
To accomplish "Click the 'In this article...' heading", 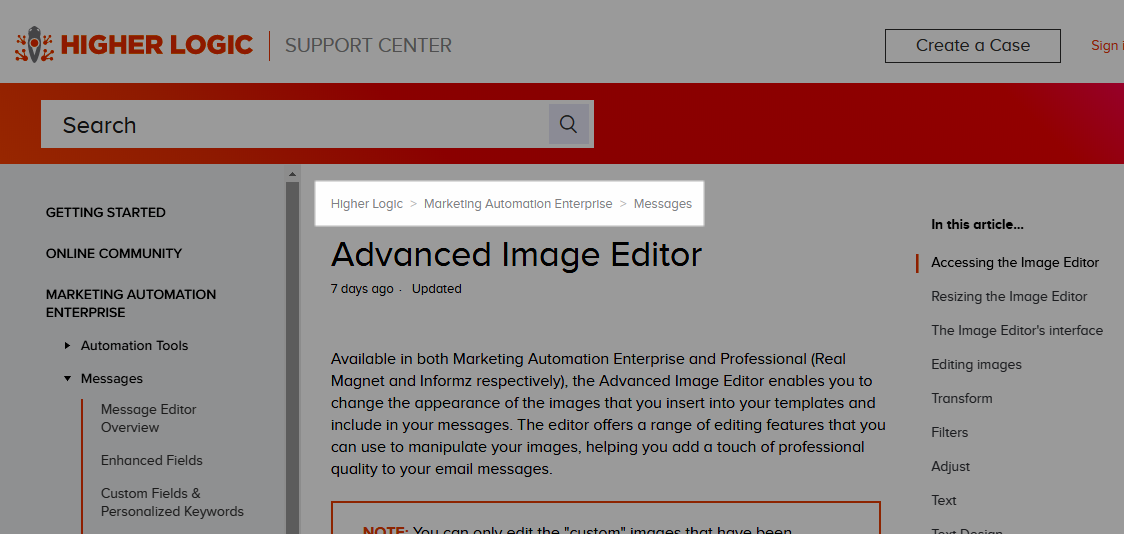I will click(x=978, y=224).
